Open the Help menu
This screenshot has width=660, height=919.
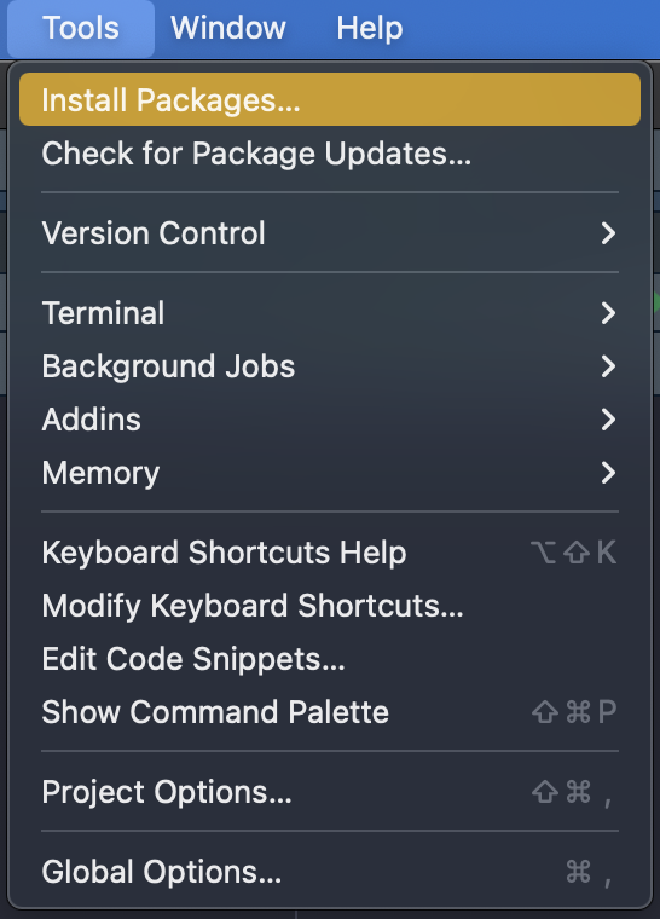[x=369, y=28]
